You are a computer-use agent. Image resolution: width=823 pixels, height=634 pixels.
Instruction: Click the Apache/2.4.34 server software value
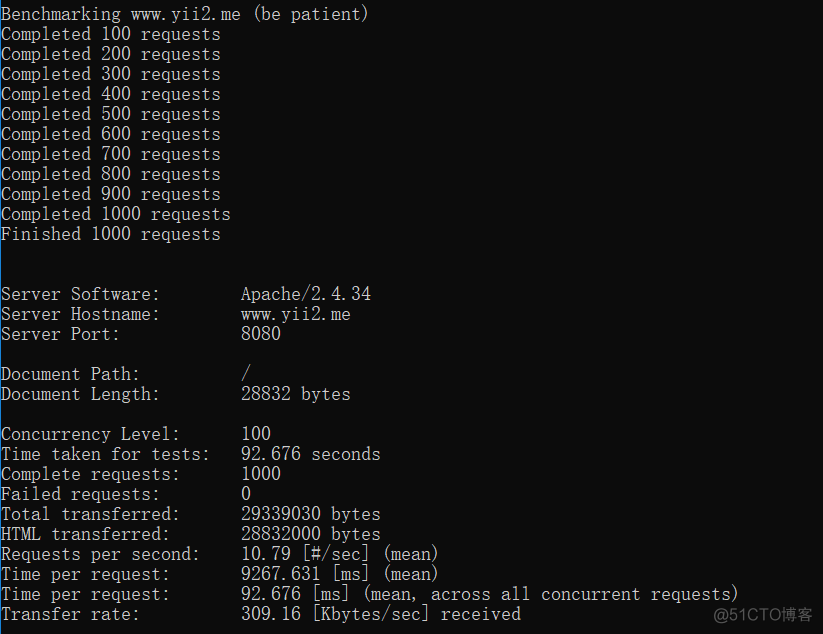[306, 294]
